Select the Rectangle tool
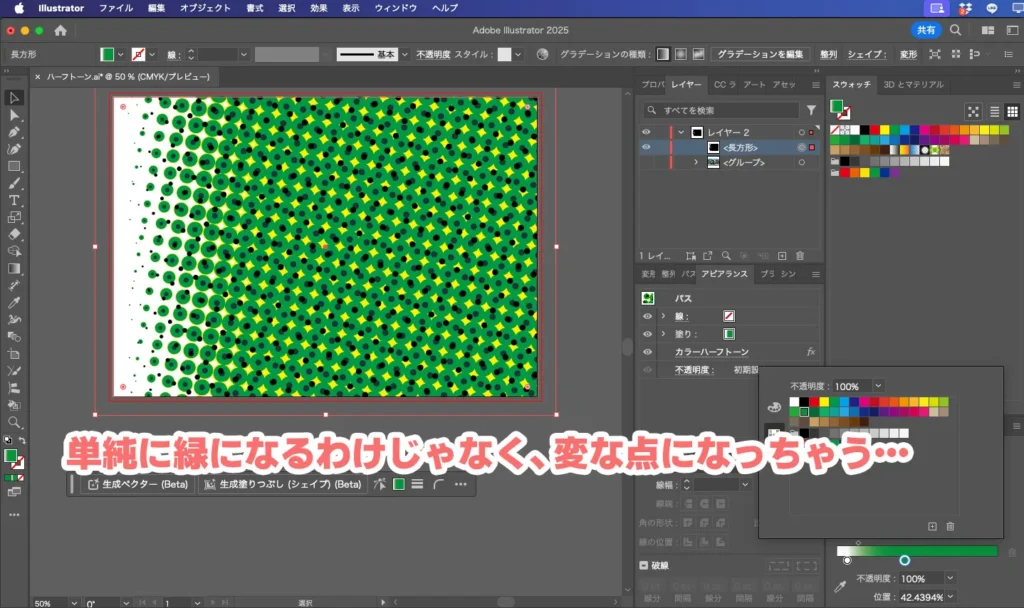The height and width of the screenshot is (608, 1024). tap(14, 168)
